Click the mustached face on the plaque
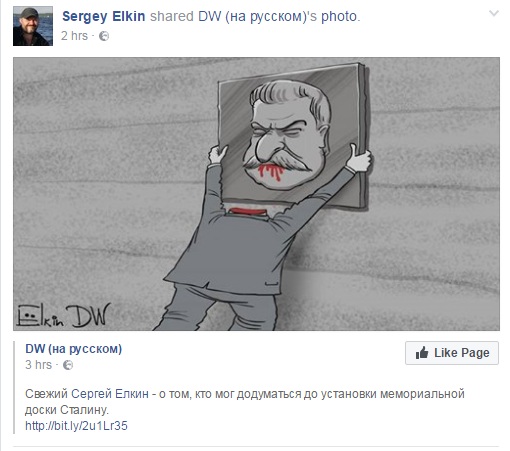The width and height of the screenshot is (510, 451). [287, 135]
